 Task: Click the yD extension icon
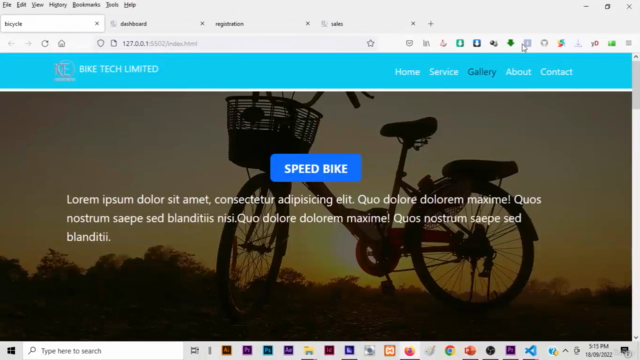click(x=595, y=43)
